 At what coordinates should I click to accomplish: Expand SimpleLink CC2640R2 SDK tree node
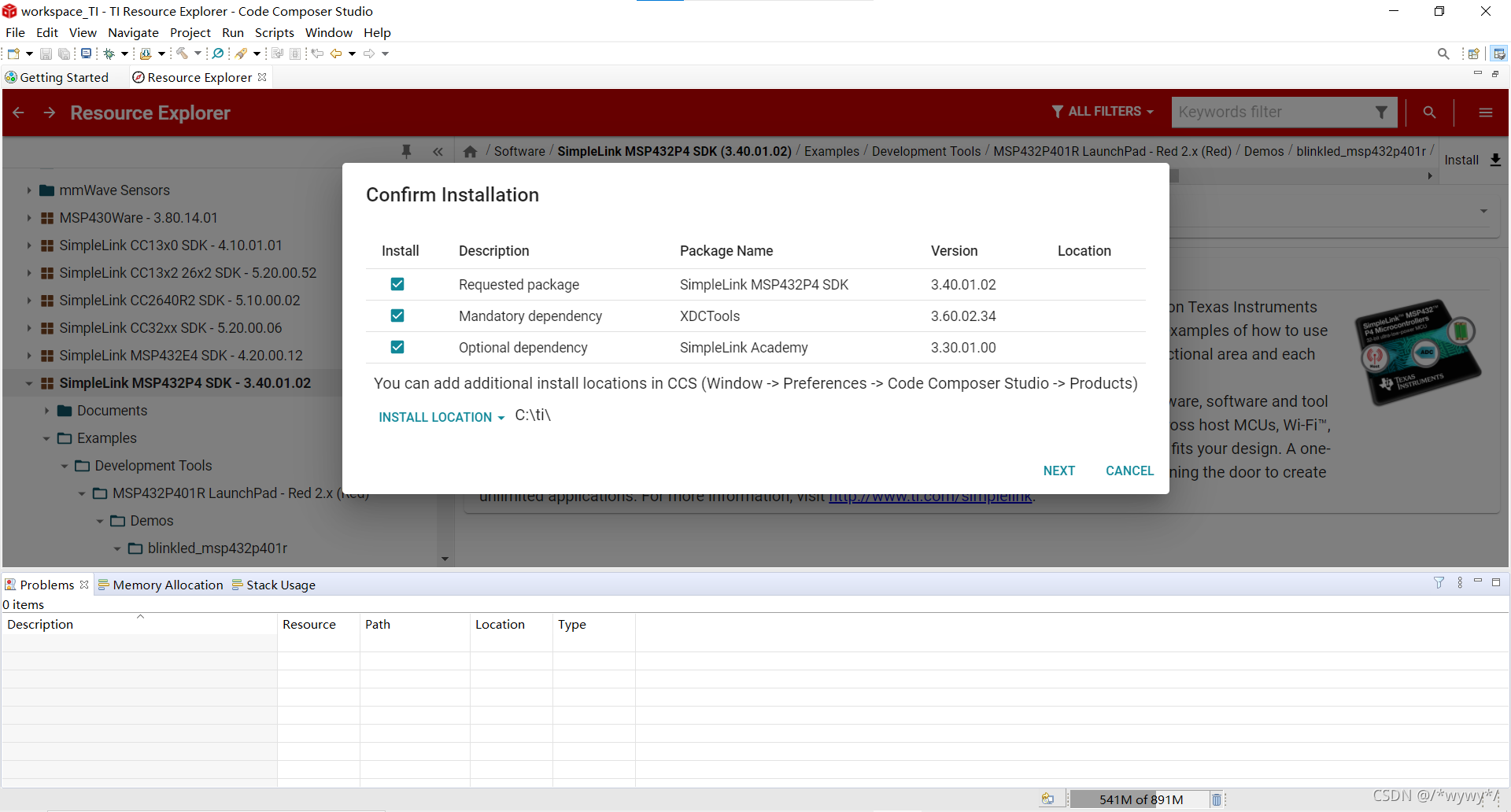[29, 301]
